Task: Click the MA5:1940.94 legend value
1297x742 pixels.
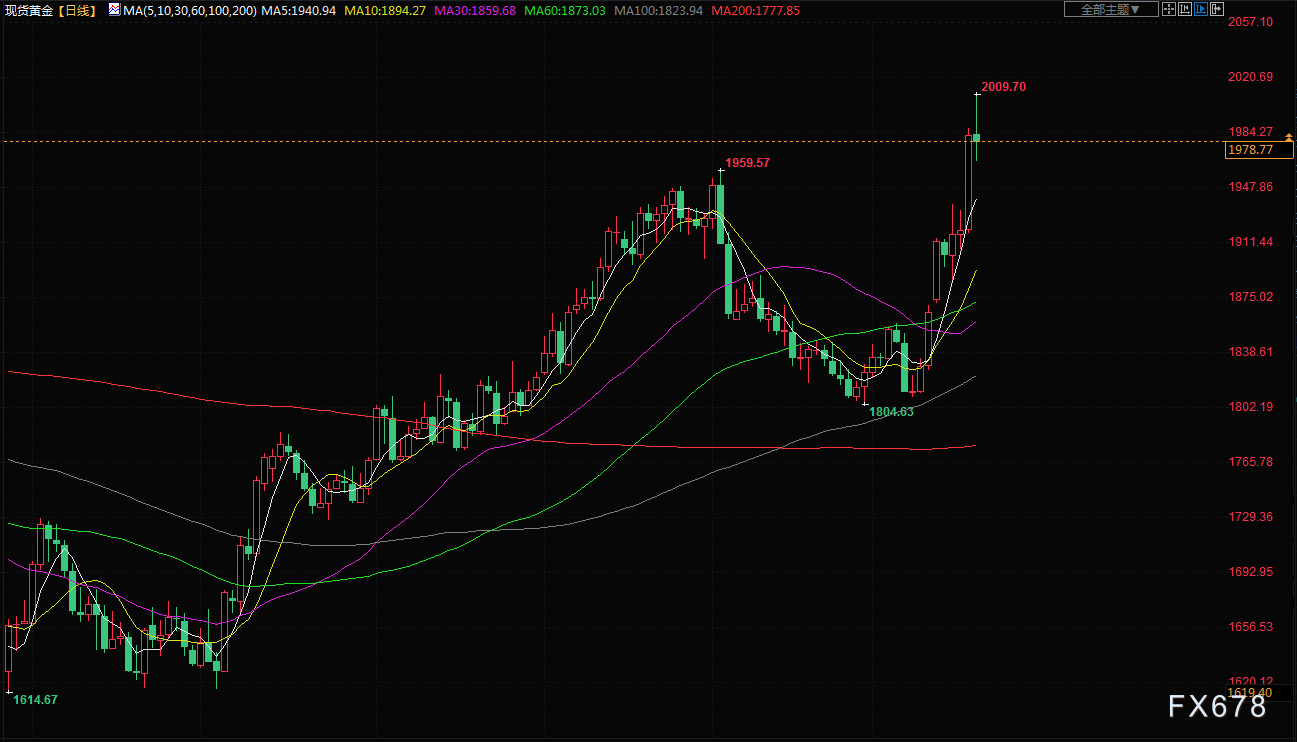Action: click(298, 10)
